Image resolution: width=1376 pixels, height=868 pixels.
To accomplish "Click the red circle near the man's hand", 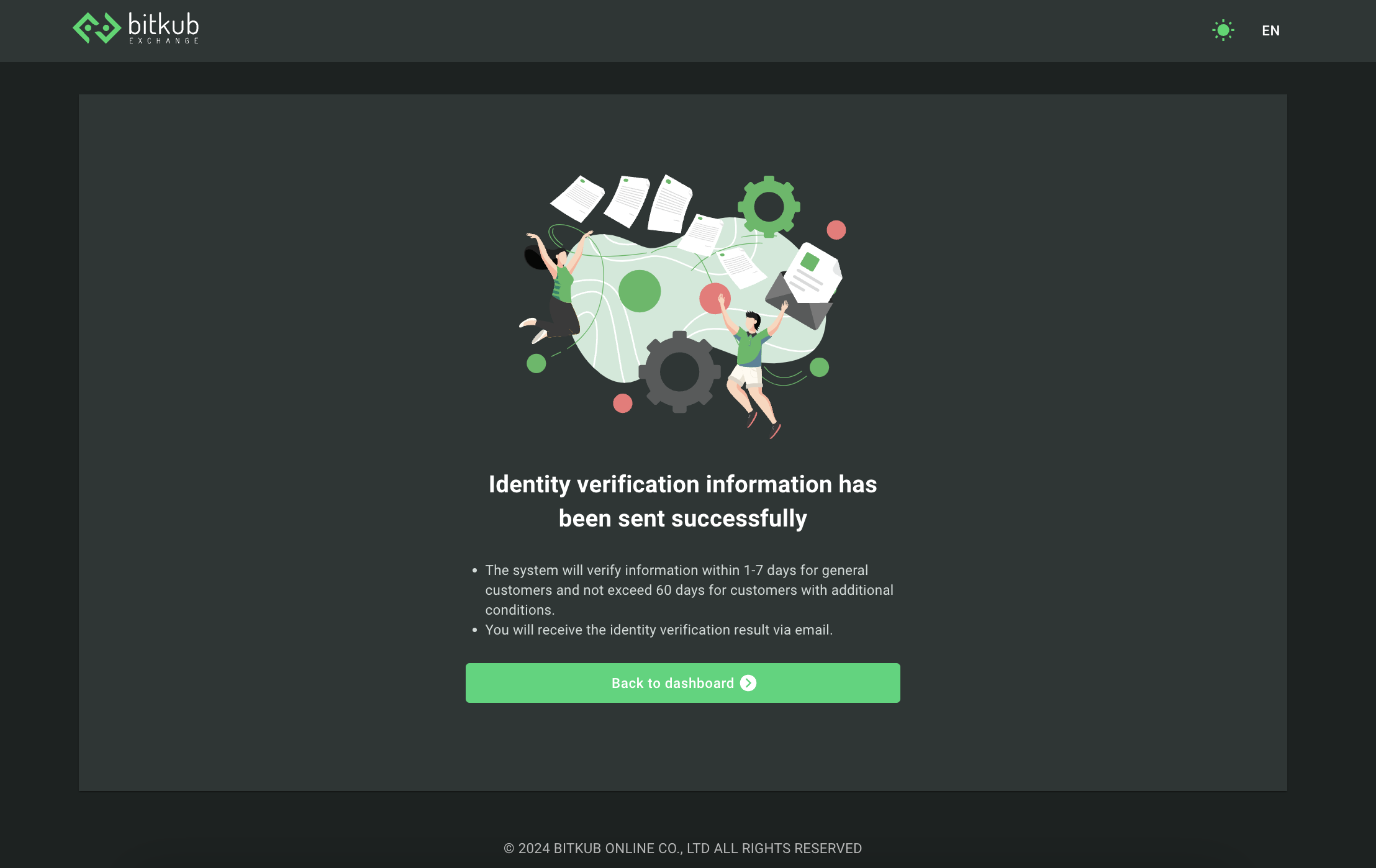I will 714,298.
